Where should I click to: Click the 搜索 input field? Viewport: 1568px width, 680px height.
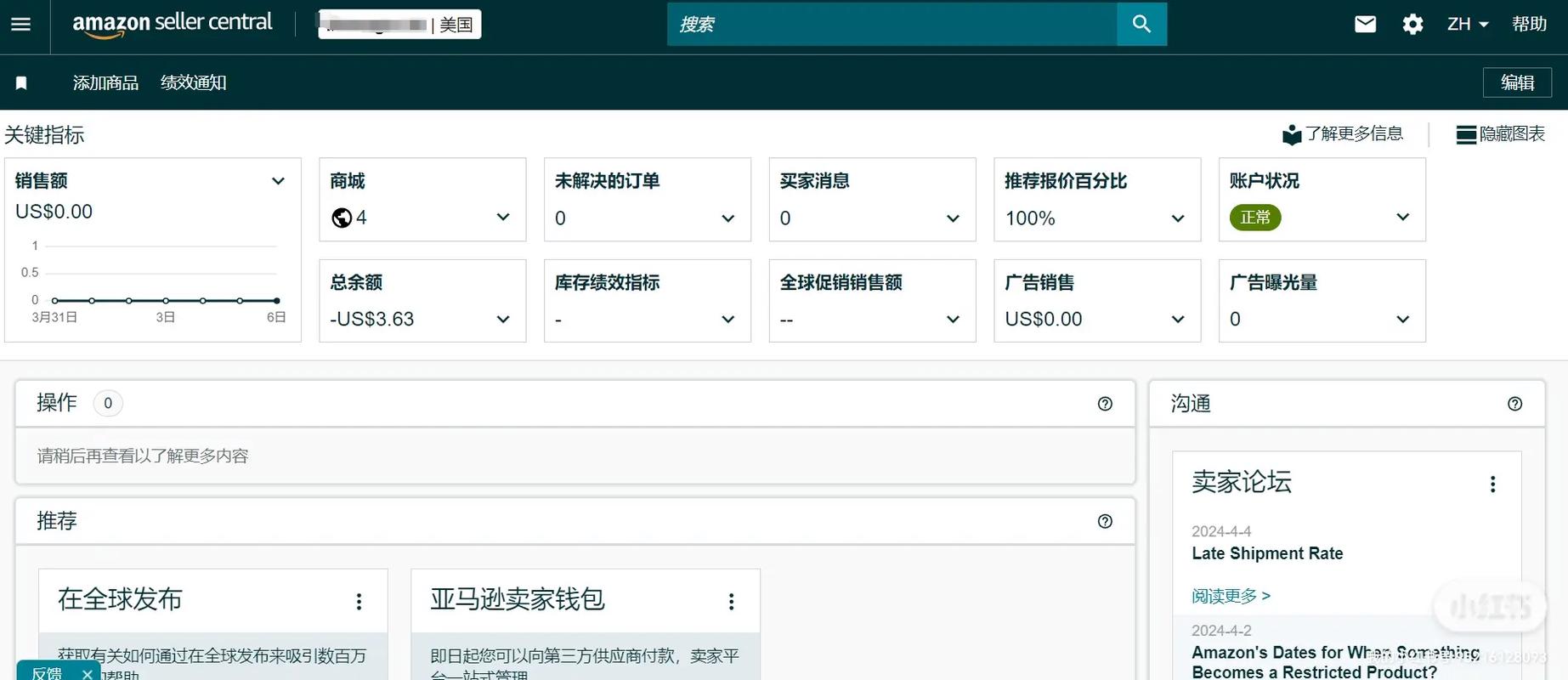pyautogui.click(x=892, y=24)
